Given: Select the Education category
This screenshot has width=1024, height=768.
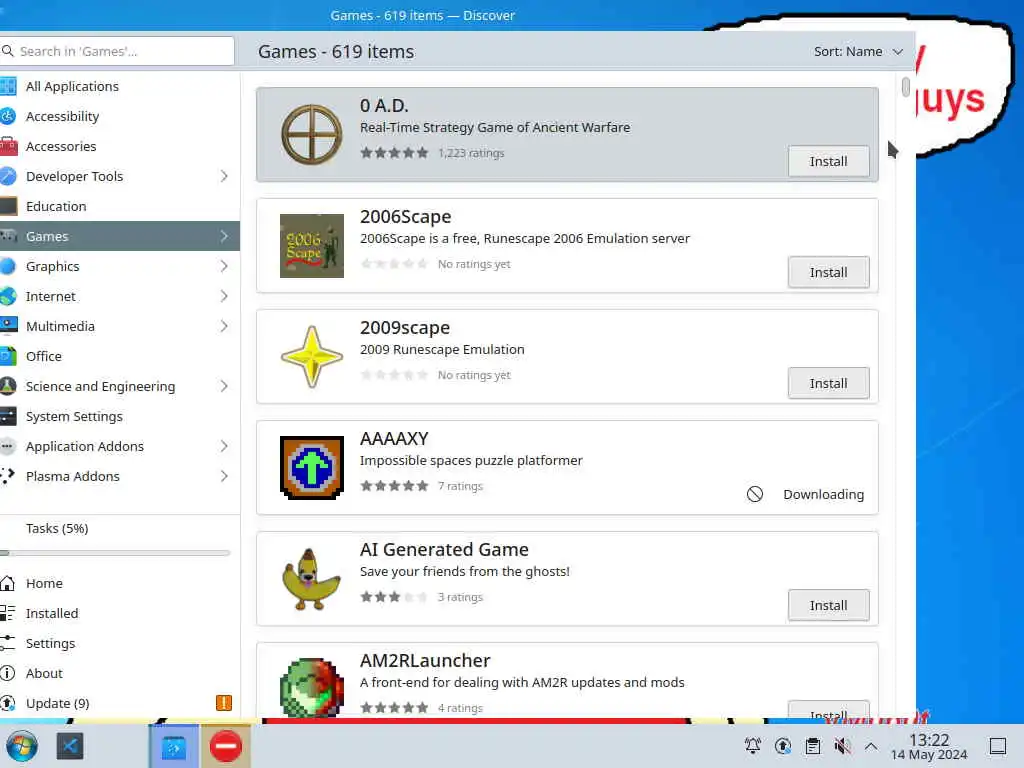Looking at the screenshot, I should pos(120,206).
